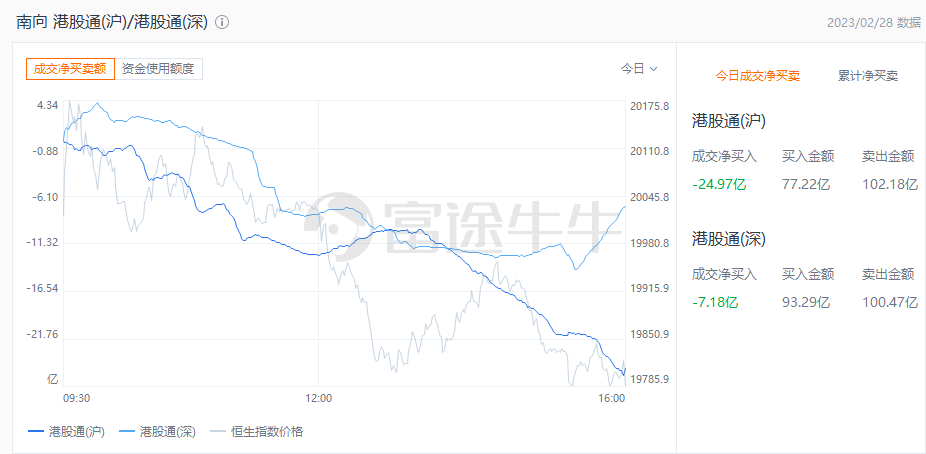Image resolution: width=926 pixels, height=454 pixels.
Task: Click the -7.18亿 net buy value
Action: 715,302
